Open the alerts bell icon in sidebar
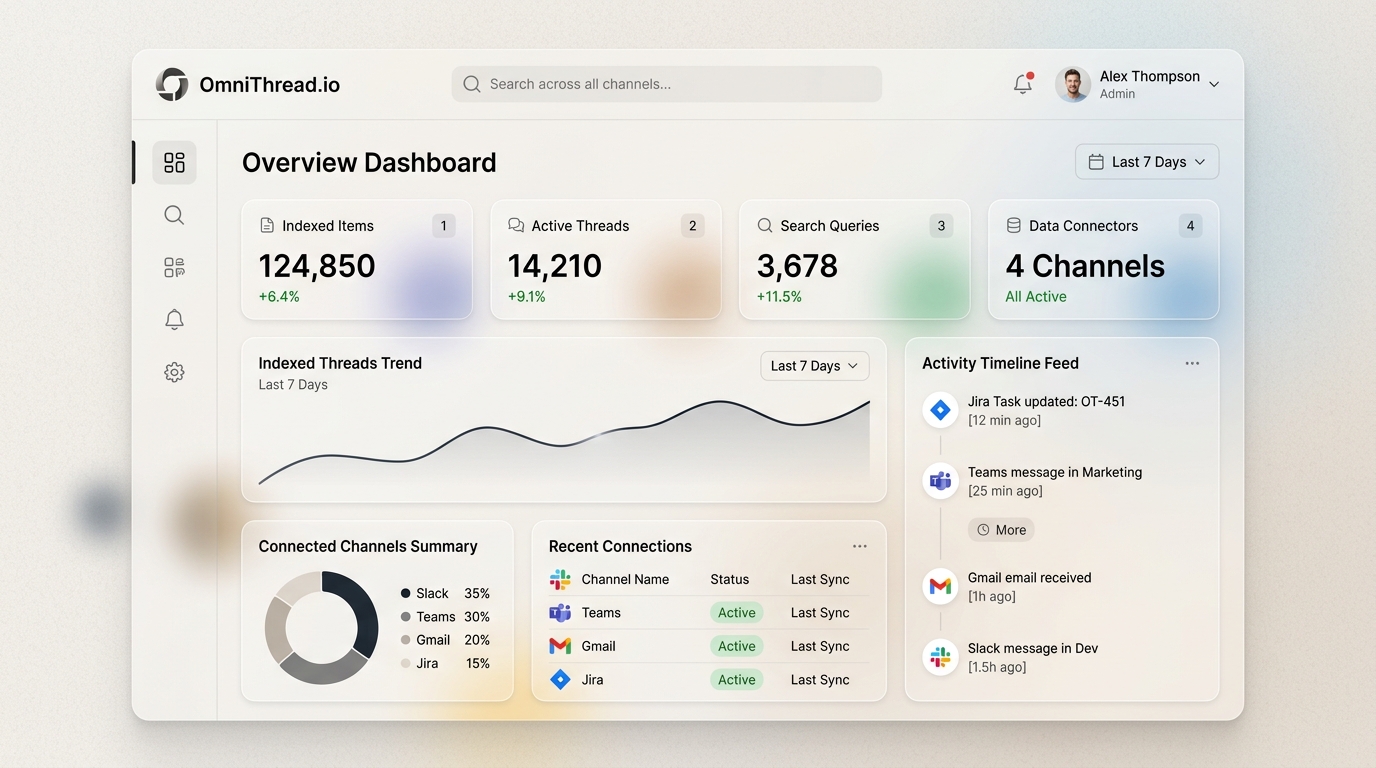This screenshot has height=768, width=1376. point(174,319)
